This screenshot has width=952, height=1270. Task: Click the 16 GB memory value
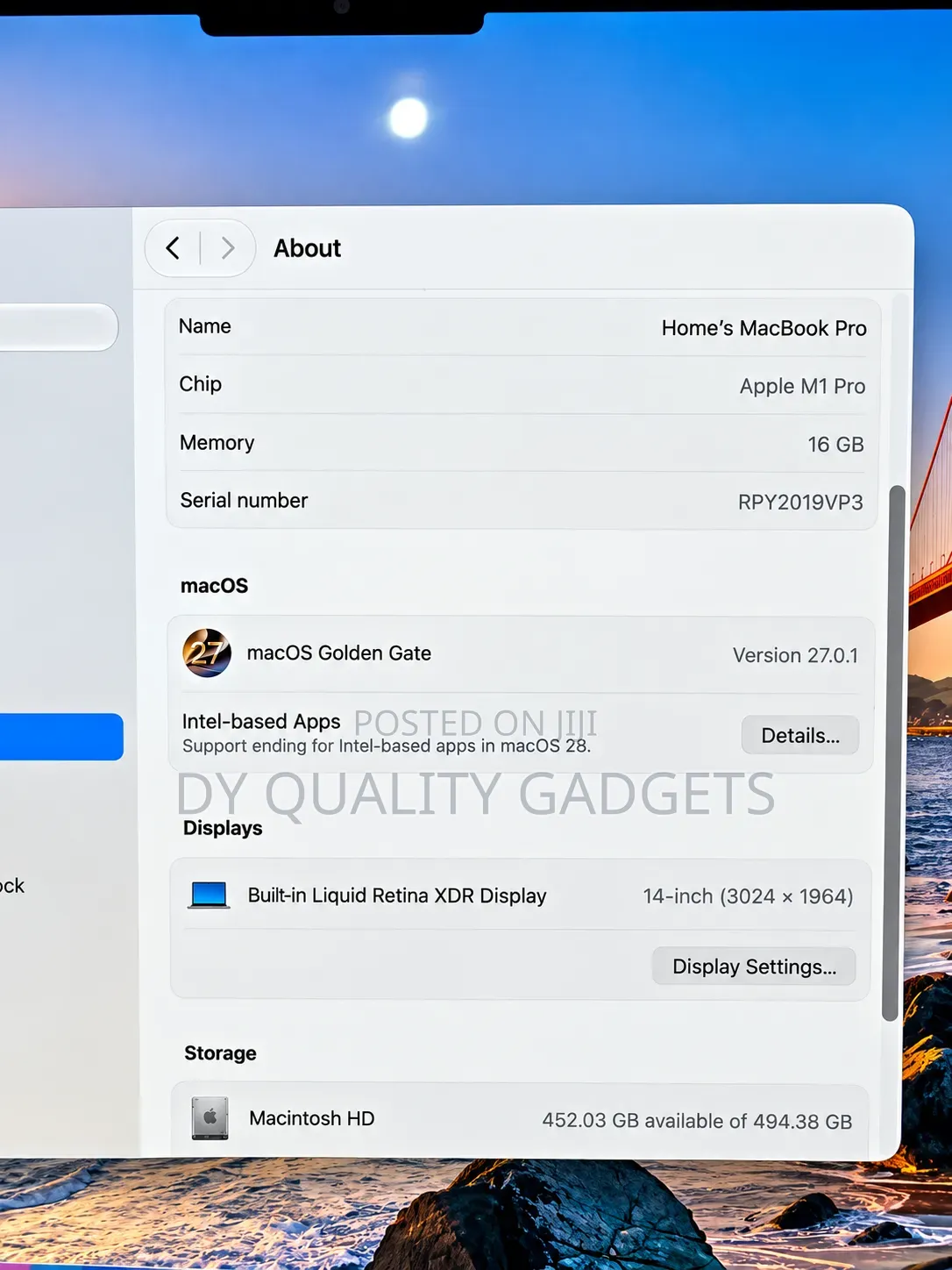835,445
